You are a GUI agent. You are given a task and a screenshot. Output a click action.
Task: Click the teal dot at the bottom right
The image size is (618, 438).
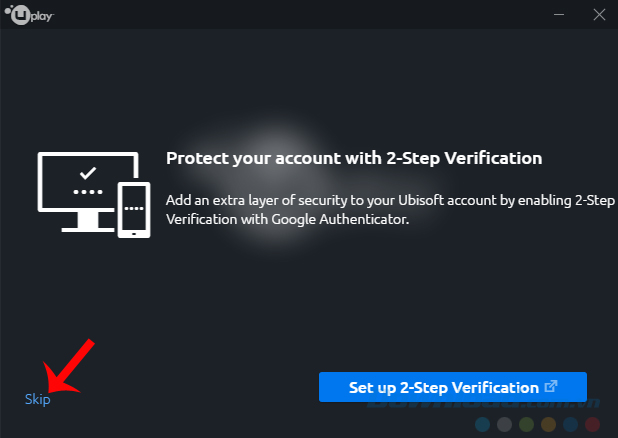pyautogui.click(x=480, y=425)
